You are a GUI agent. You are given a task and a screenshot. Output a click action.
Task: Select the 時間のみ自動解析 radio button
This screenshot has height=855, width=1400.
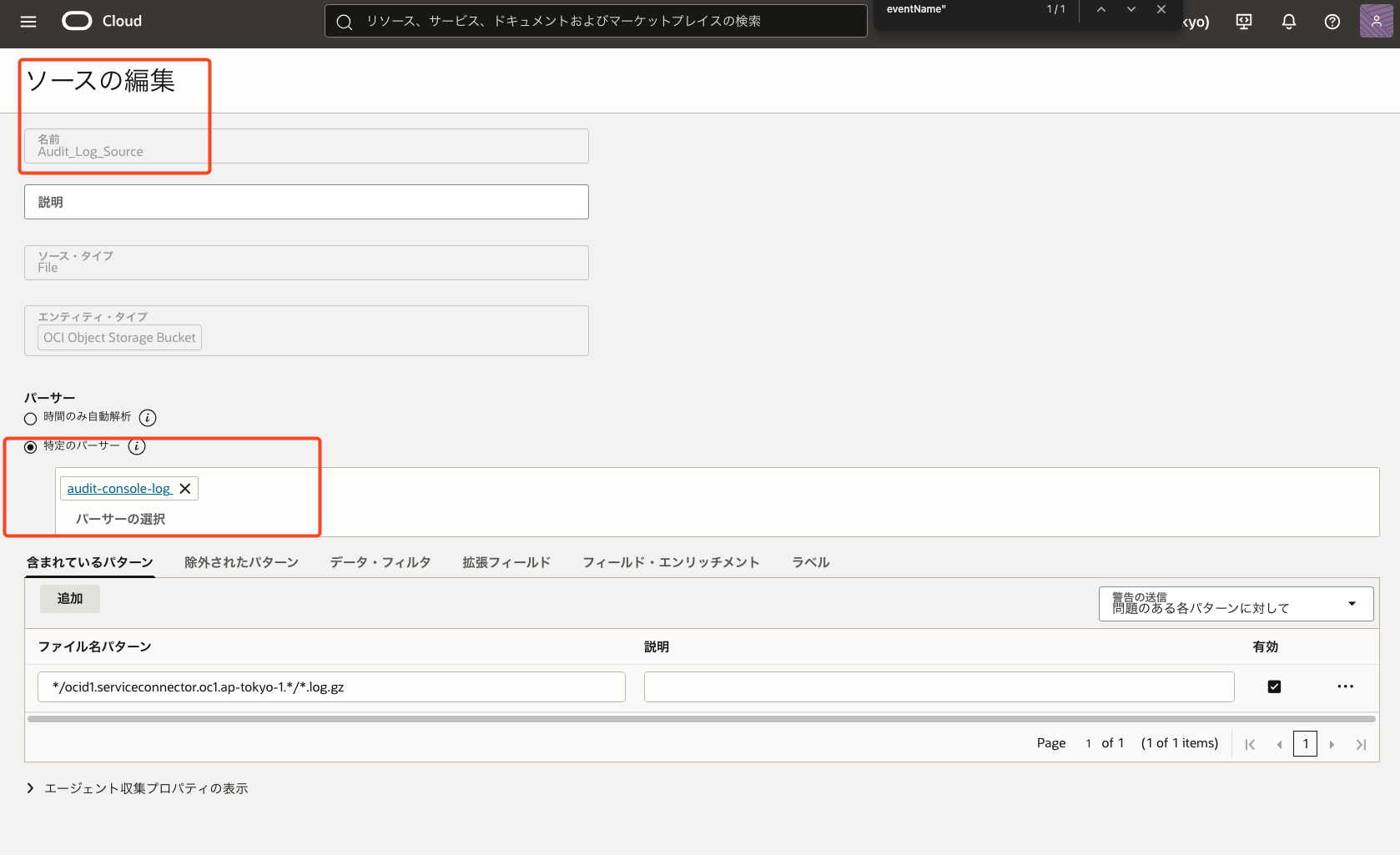point(31,418)
